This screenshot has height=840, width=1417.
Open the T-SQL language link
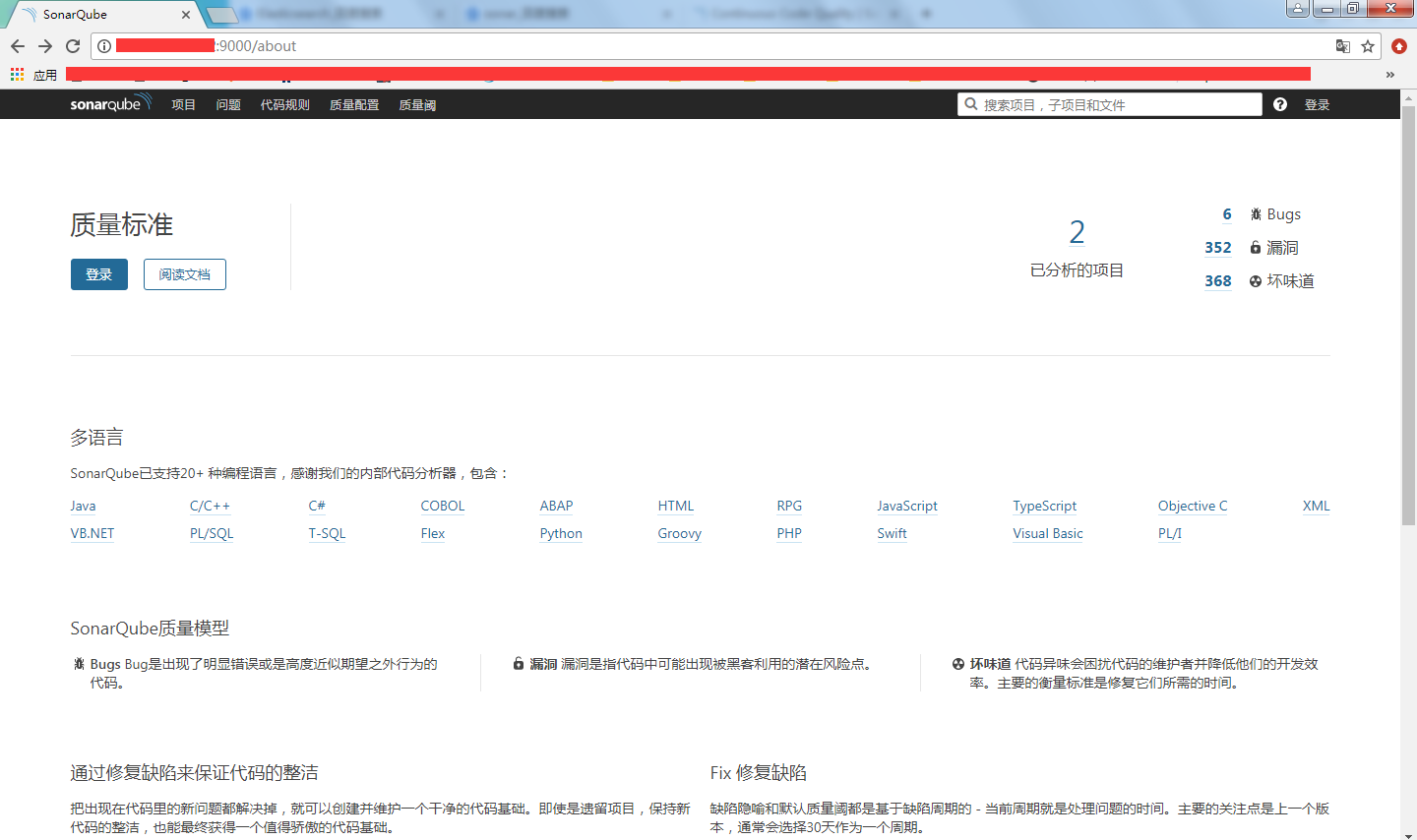(x=328, y=533)
